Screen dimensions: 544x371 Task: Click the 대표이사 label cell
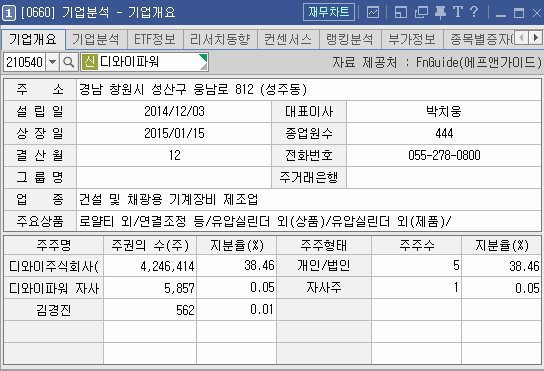pos(309,111)
